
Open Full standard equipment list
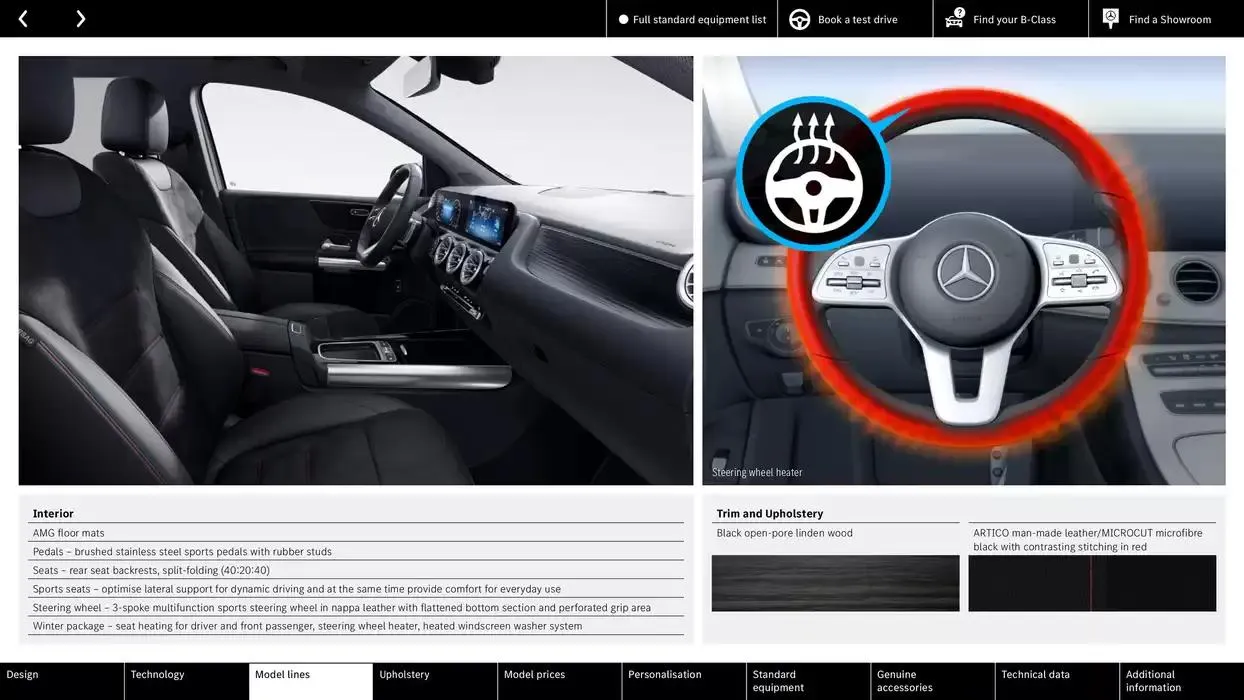pos(699,19)
